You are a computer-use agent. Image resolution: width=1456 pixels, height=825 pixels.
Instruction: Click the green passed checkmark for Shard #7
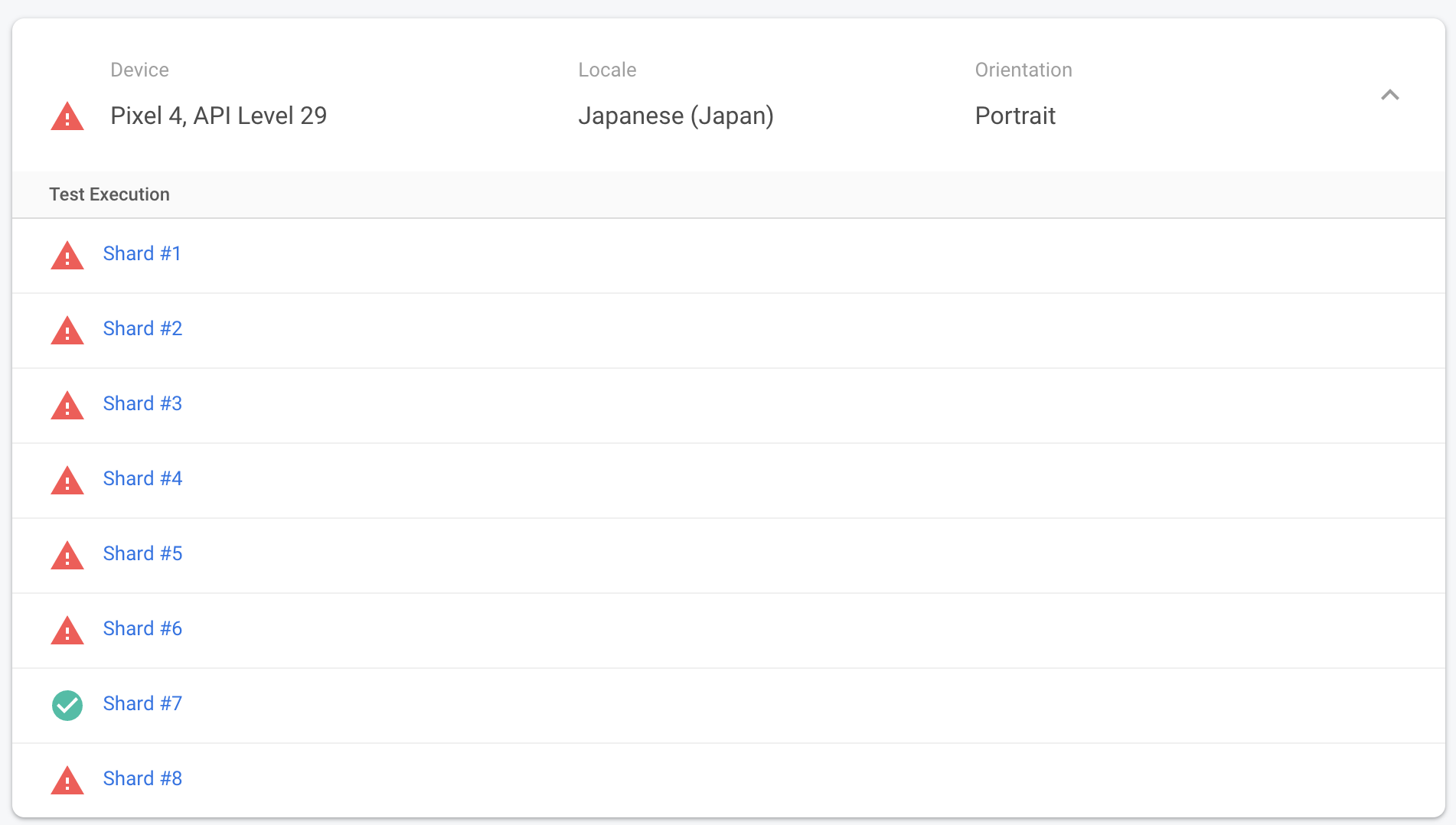click(x=67, y=706)
